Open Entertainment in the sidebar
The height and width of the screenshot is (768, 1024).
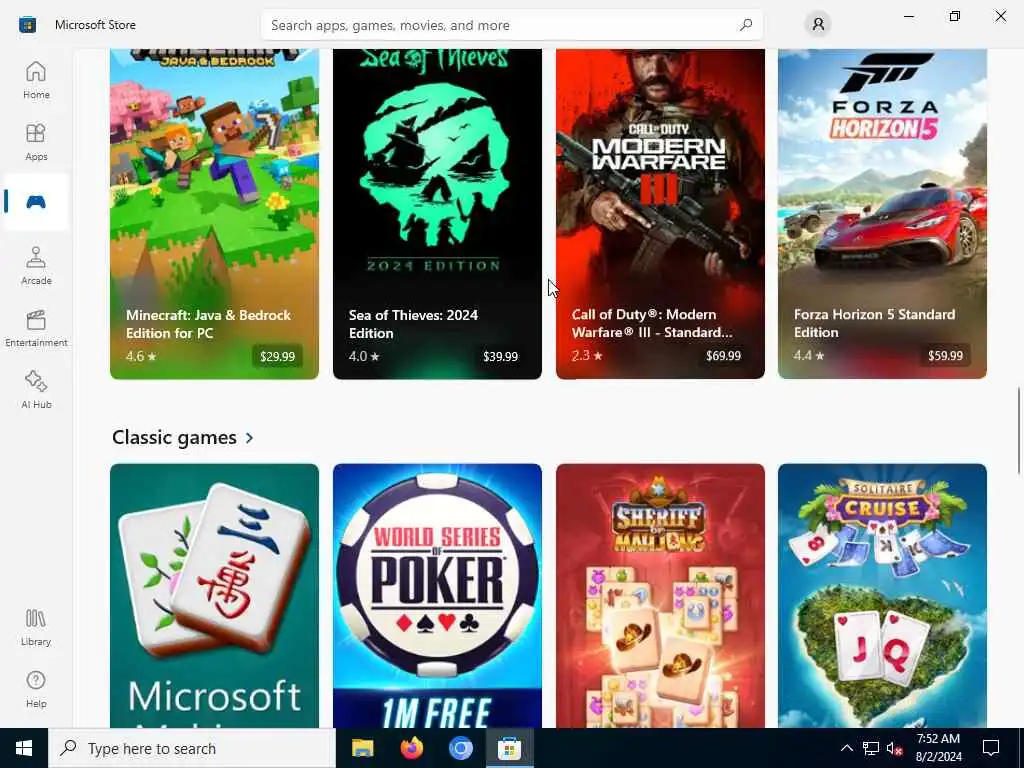36,328
